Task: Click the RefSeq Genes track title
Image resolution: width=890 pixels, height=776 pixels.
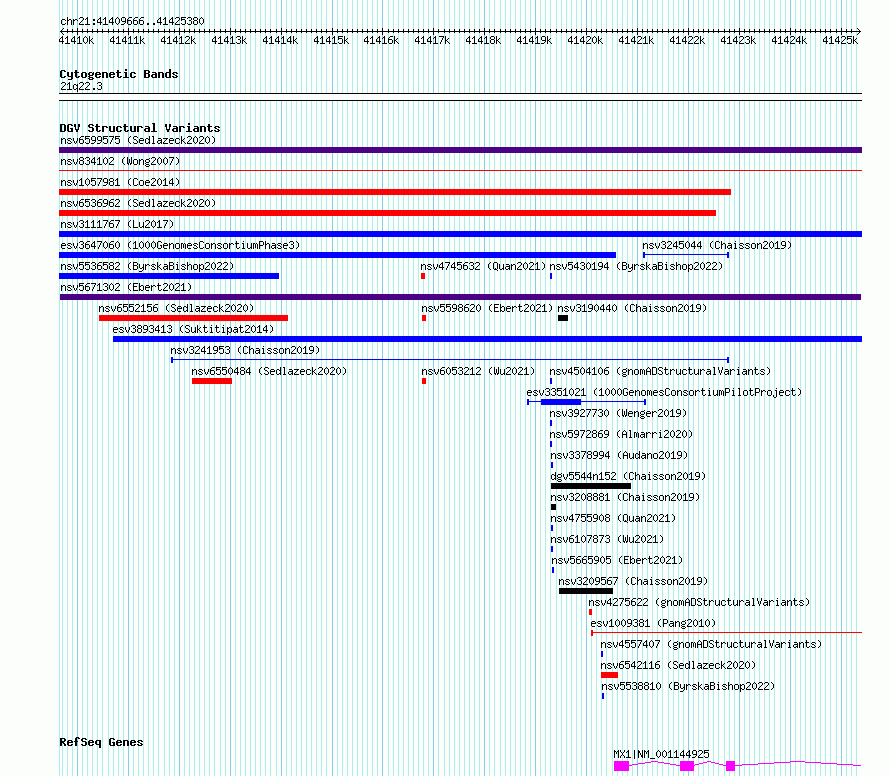Action: [101, 743]
